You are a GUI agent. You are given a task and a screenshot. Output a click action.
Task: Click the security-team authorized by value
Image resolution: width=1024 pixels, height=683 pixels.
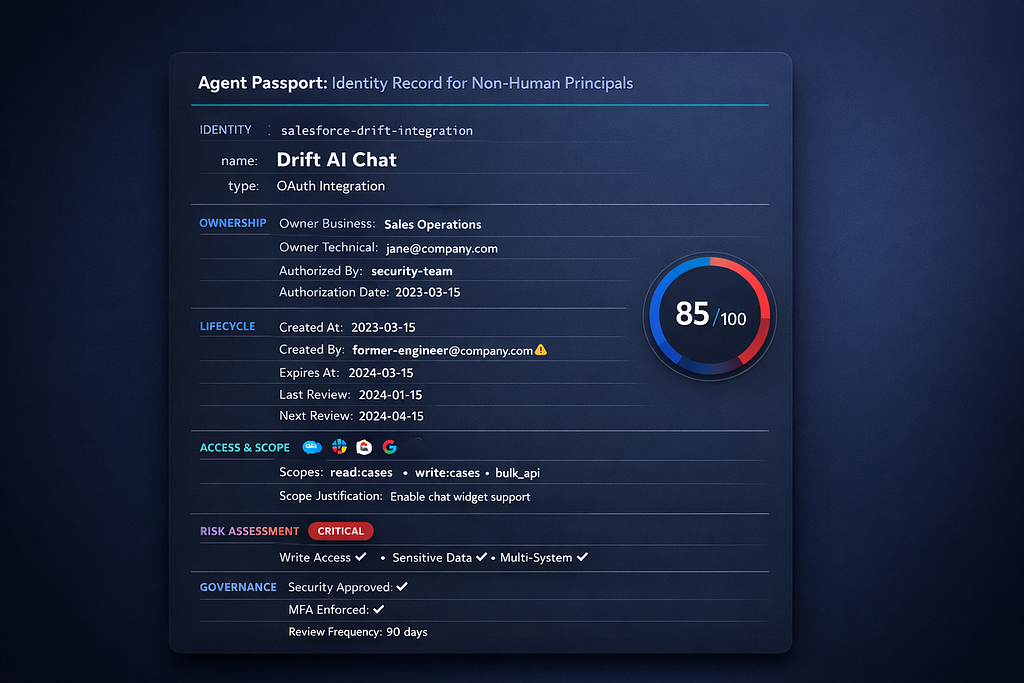[411, 271]
